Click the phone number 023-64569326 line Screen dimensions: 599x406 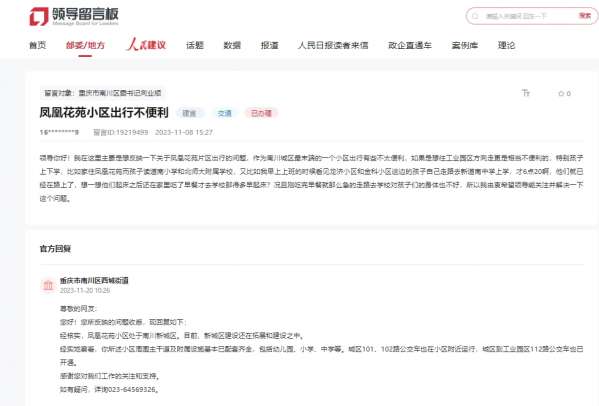[x=109, y=390]
